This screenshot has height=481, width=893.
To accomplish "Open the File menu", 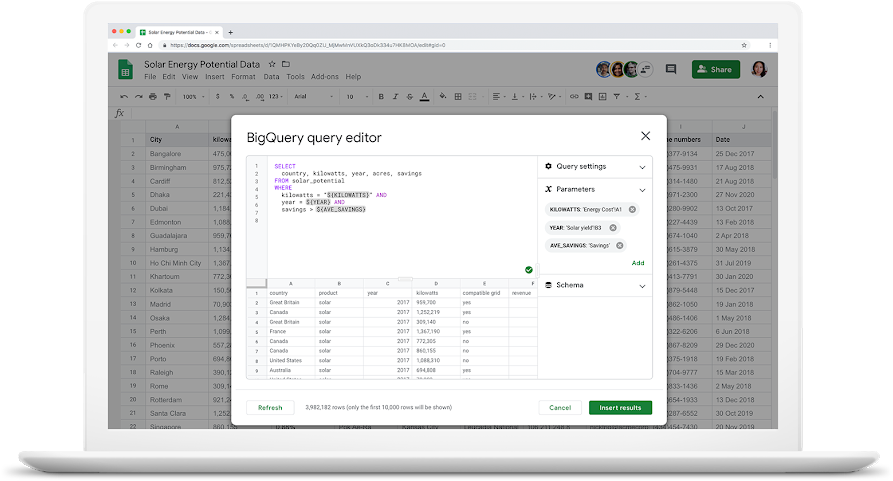I will click(150, 77).
